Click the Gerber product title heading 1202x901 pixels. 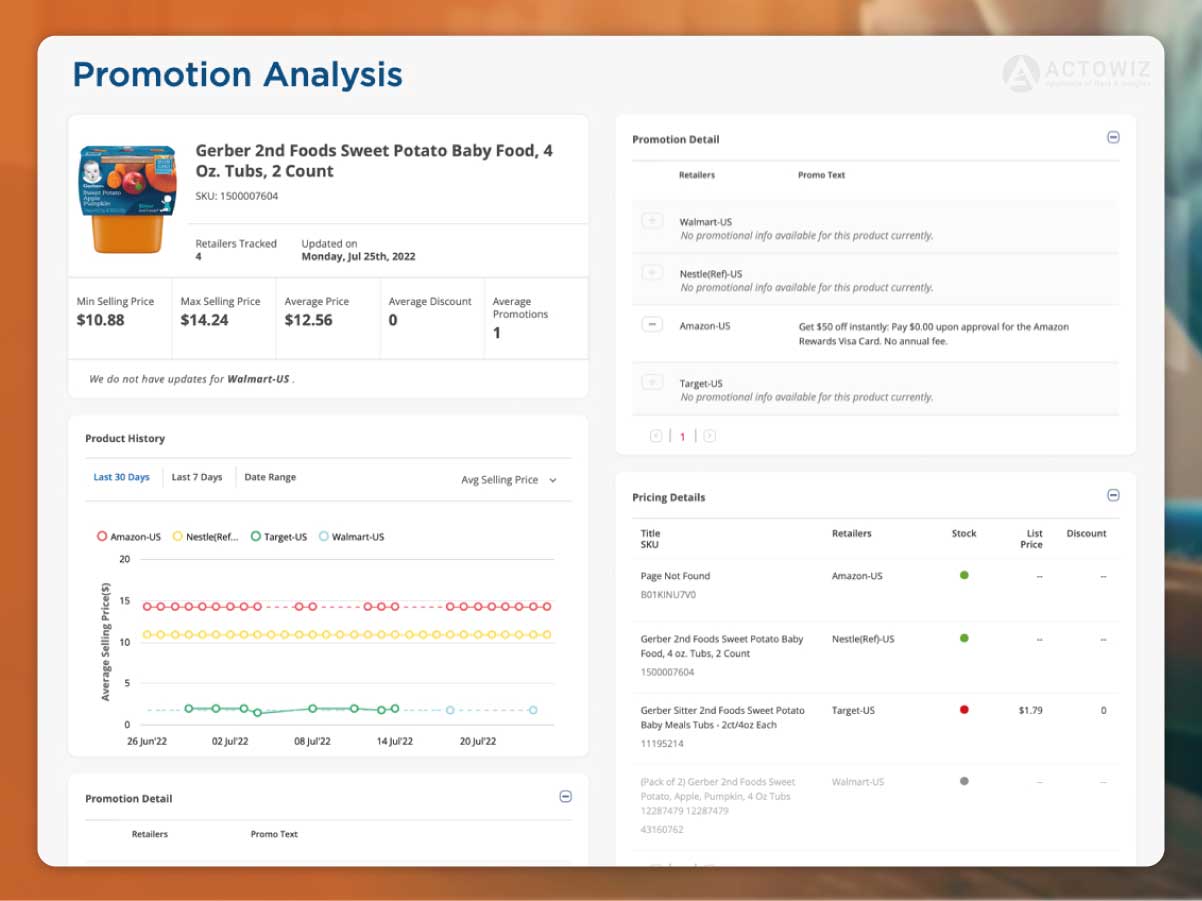pos(374,161)
